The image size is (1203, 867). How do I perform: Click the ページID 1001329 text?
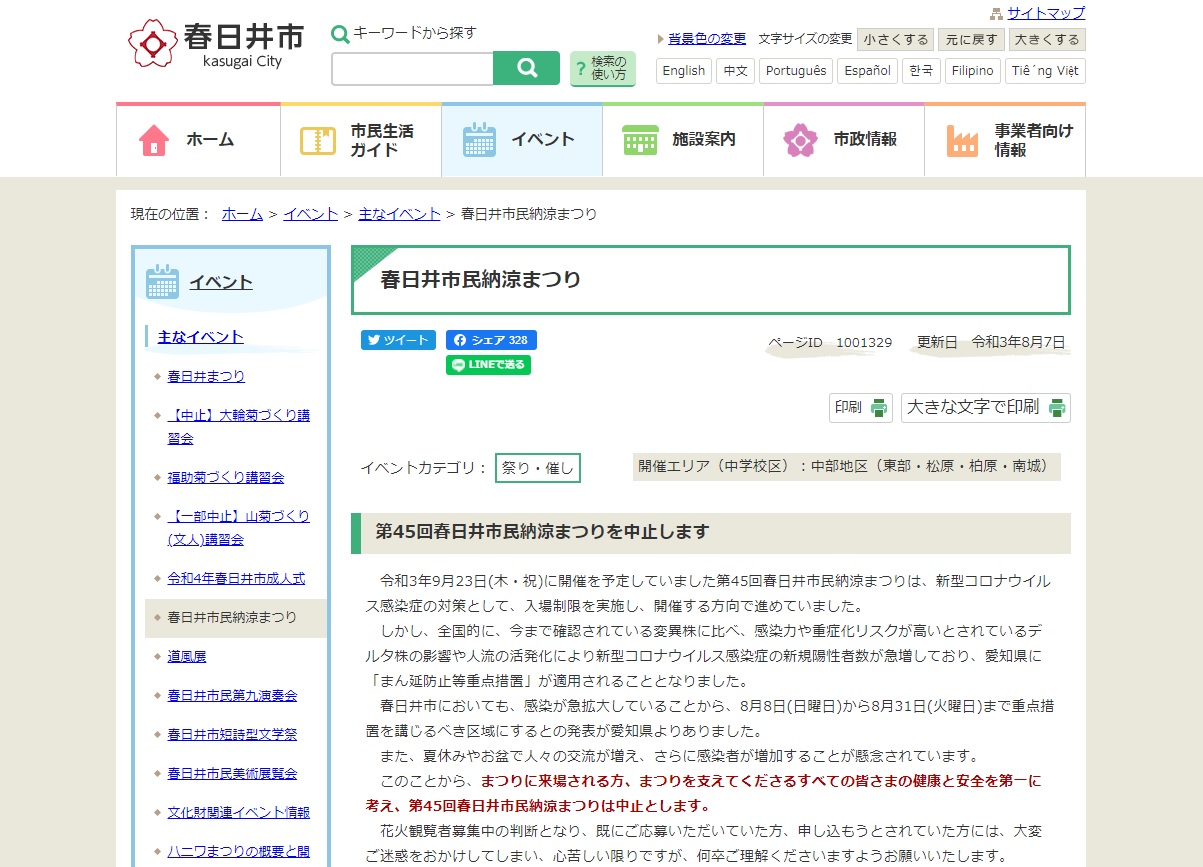point(830,342)
